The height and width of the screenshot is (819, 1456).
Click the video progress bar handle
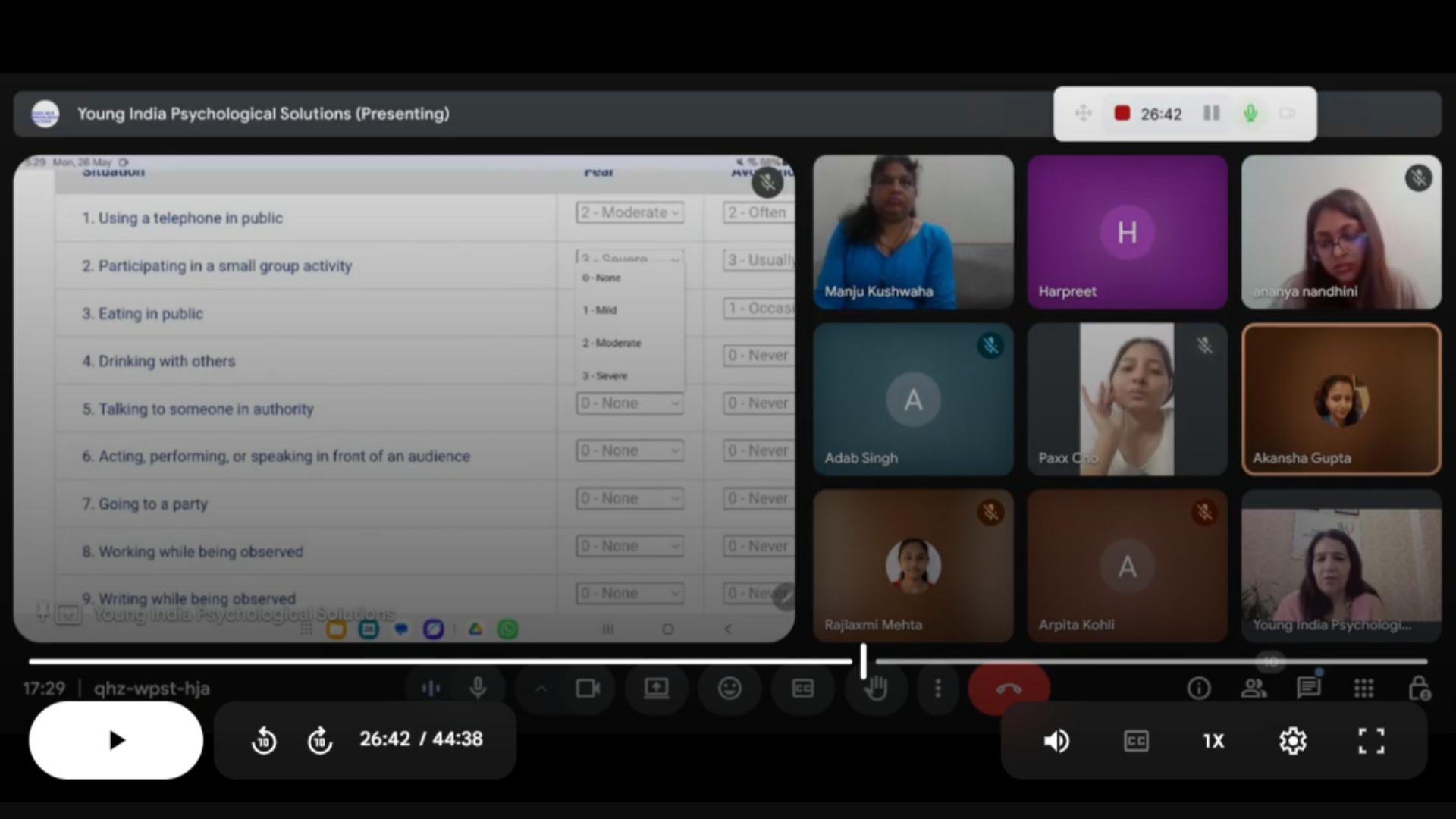863,661
